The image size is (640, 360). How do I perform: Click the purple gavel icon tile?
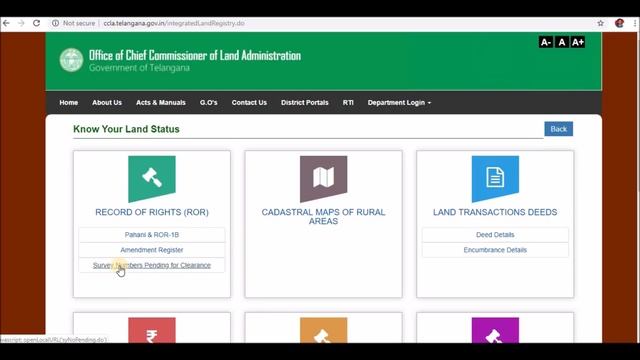(495, 330)
